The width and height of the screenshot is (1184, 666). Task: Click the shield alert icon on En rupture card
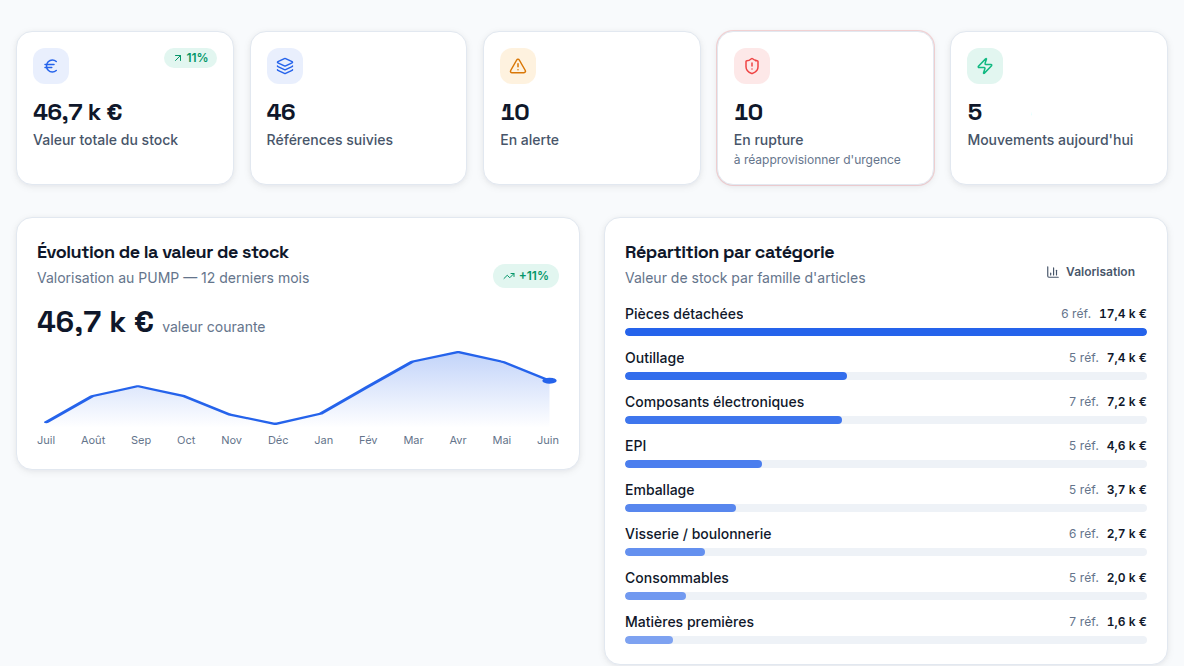coord(752,66)
